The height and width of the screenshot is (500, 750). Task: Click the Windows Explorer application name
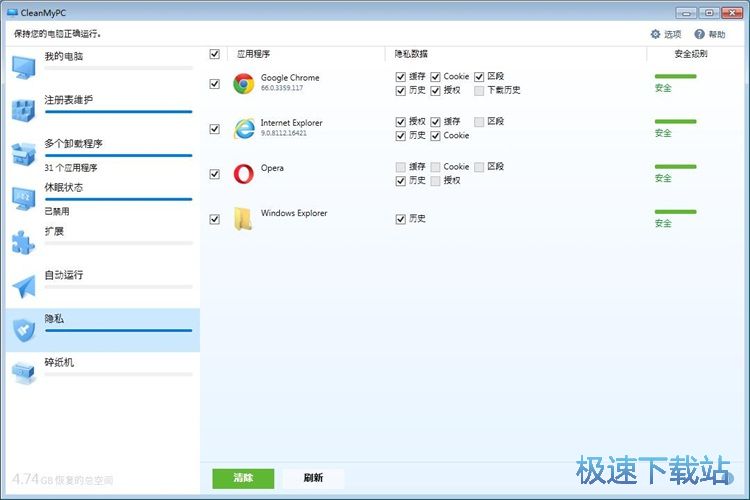pyautogui.click(x=294, y=213)
